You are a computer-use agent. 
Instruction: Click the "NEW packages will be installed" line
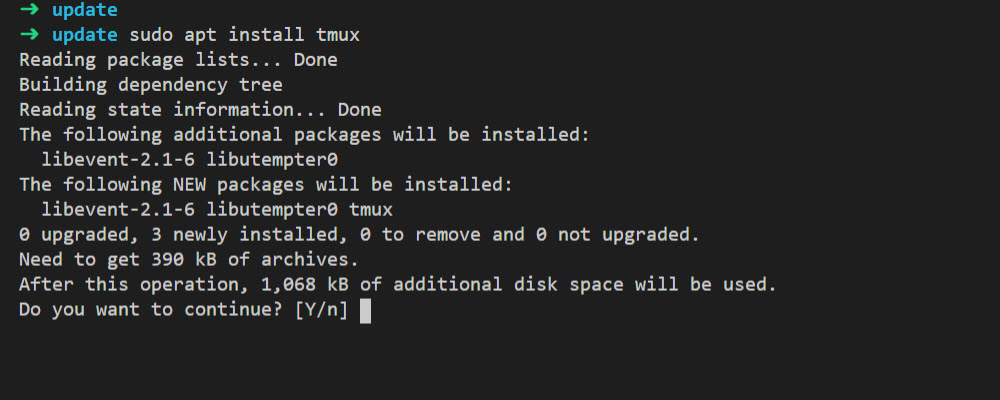(x=266, y=185)
